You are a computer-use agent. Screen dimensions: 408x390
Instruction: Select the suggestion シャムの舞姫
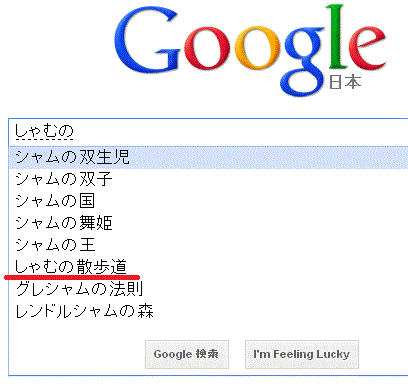click(x=208, y=223)
